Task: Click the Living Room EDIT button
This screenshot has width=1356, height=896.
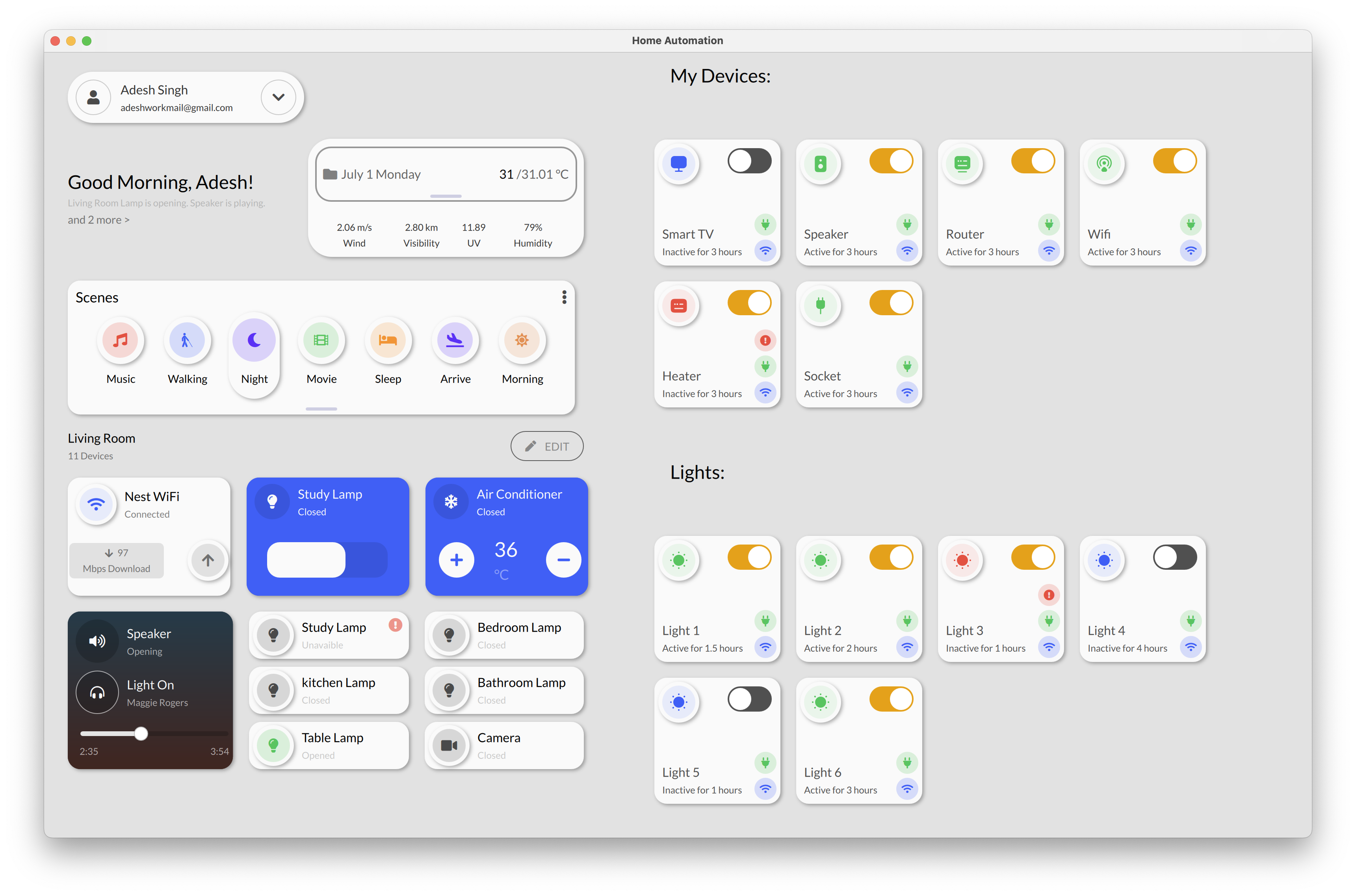Action: click(x=547, y=446)
